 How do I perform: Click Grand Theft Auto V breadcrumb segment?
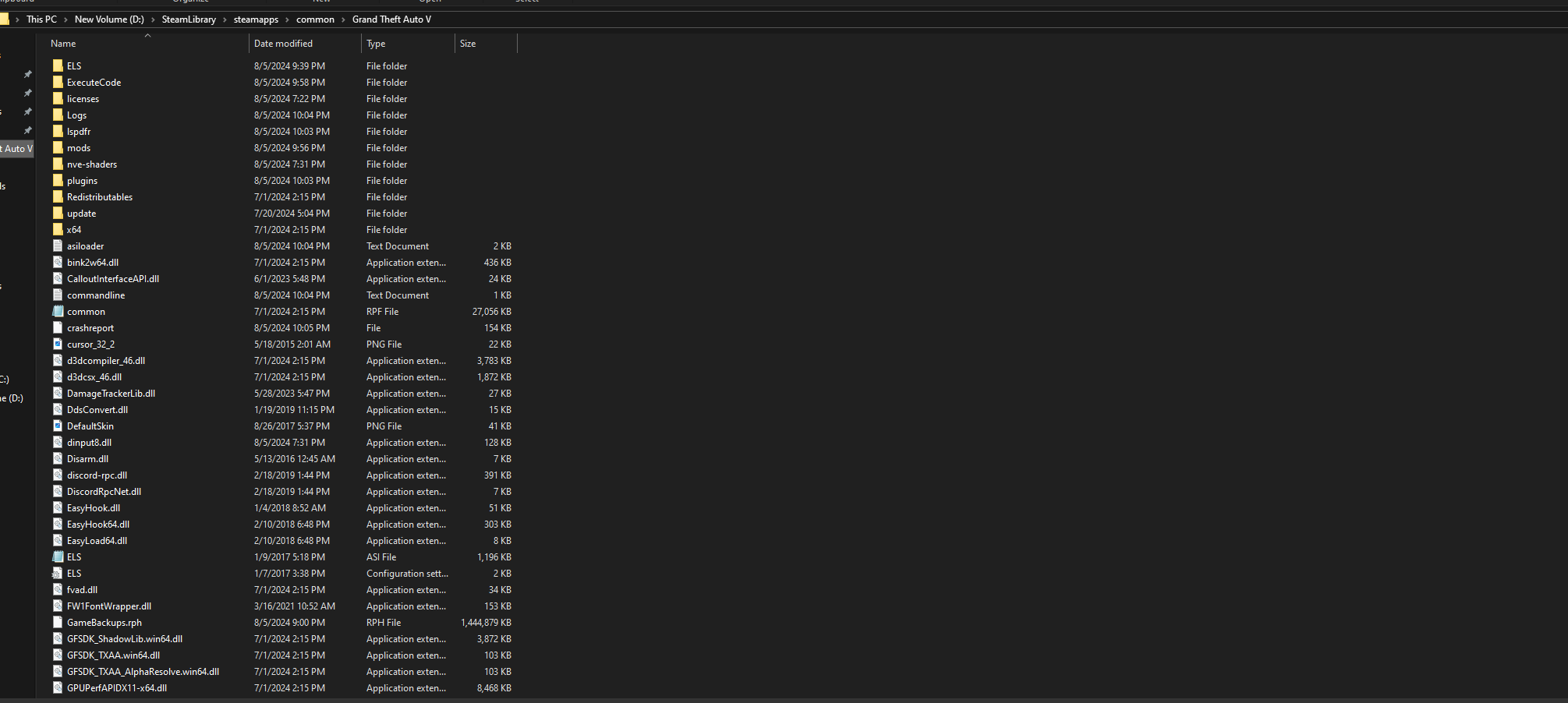391,19
